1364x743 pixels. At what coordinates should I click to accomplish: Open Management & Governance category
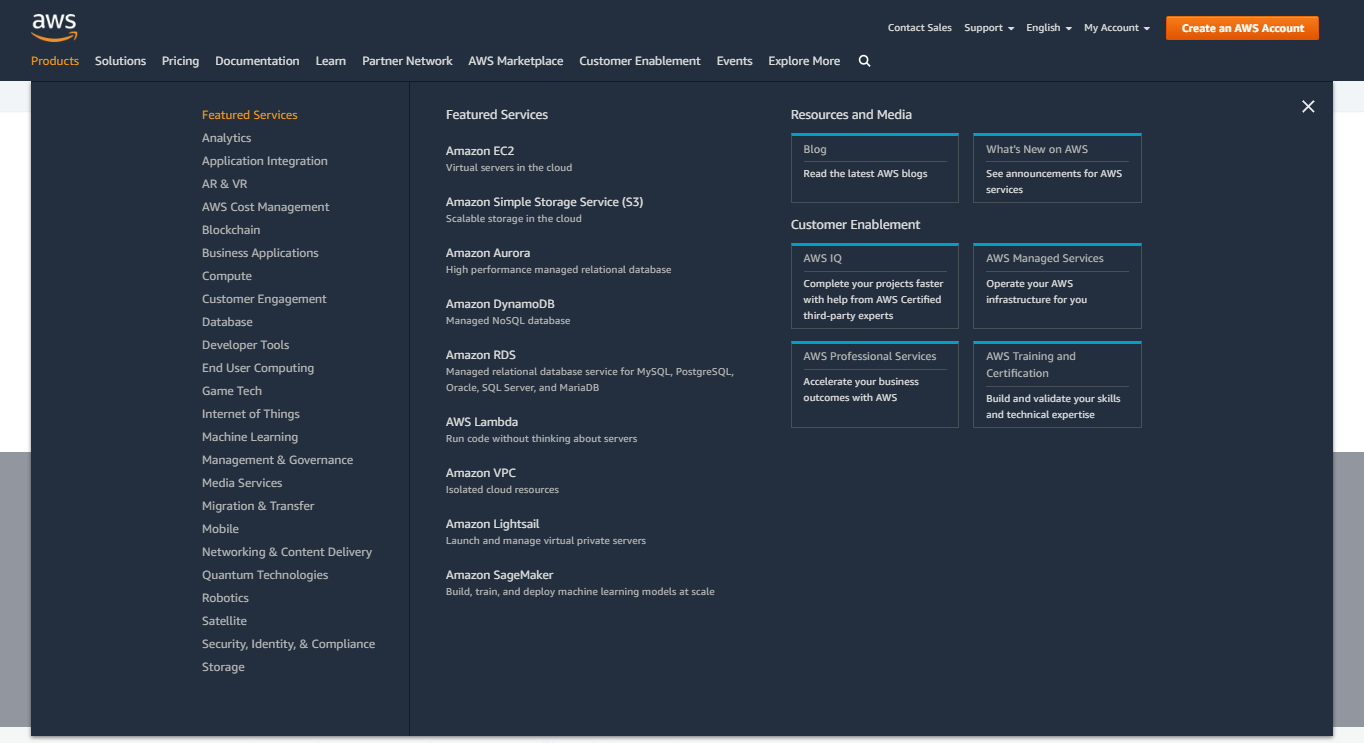(278, 460)
